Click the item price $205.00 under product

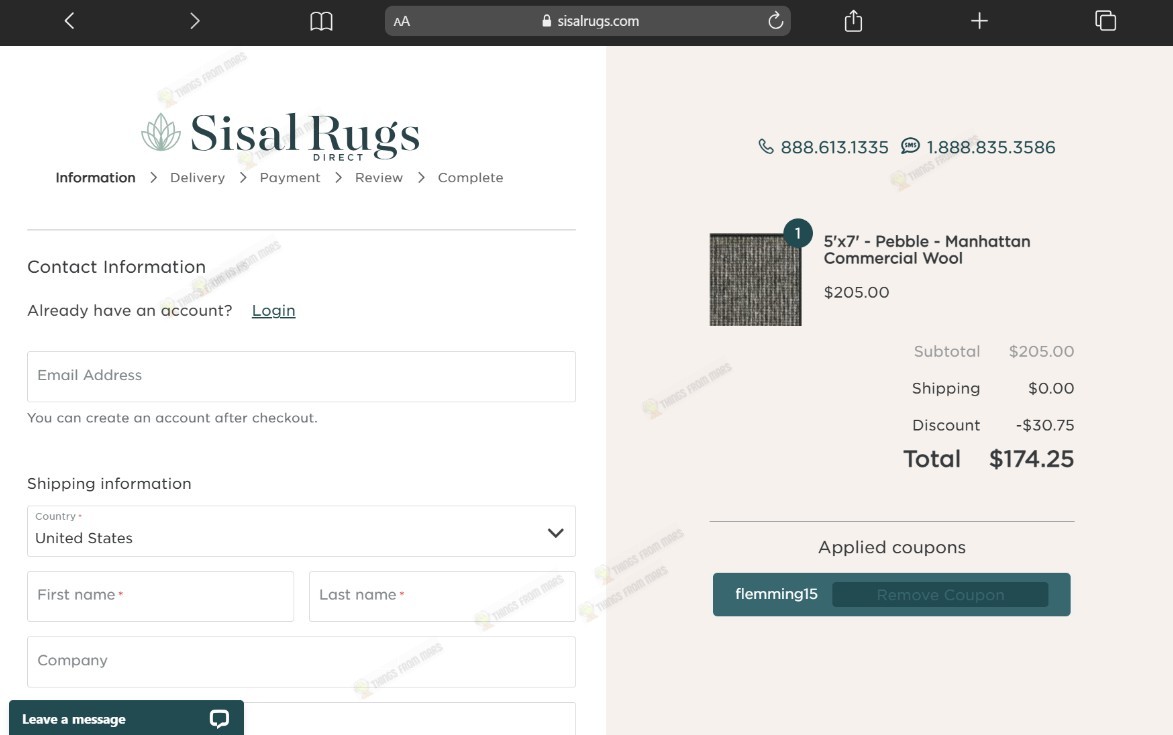857,292
